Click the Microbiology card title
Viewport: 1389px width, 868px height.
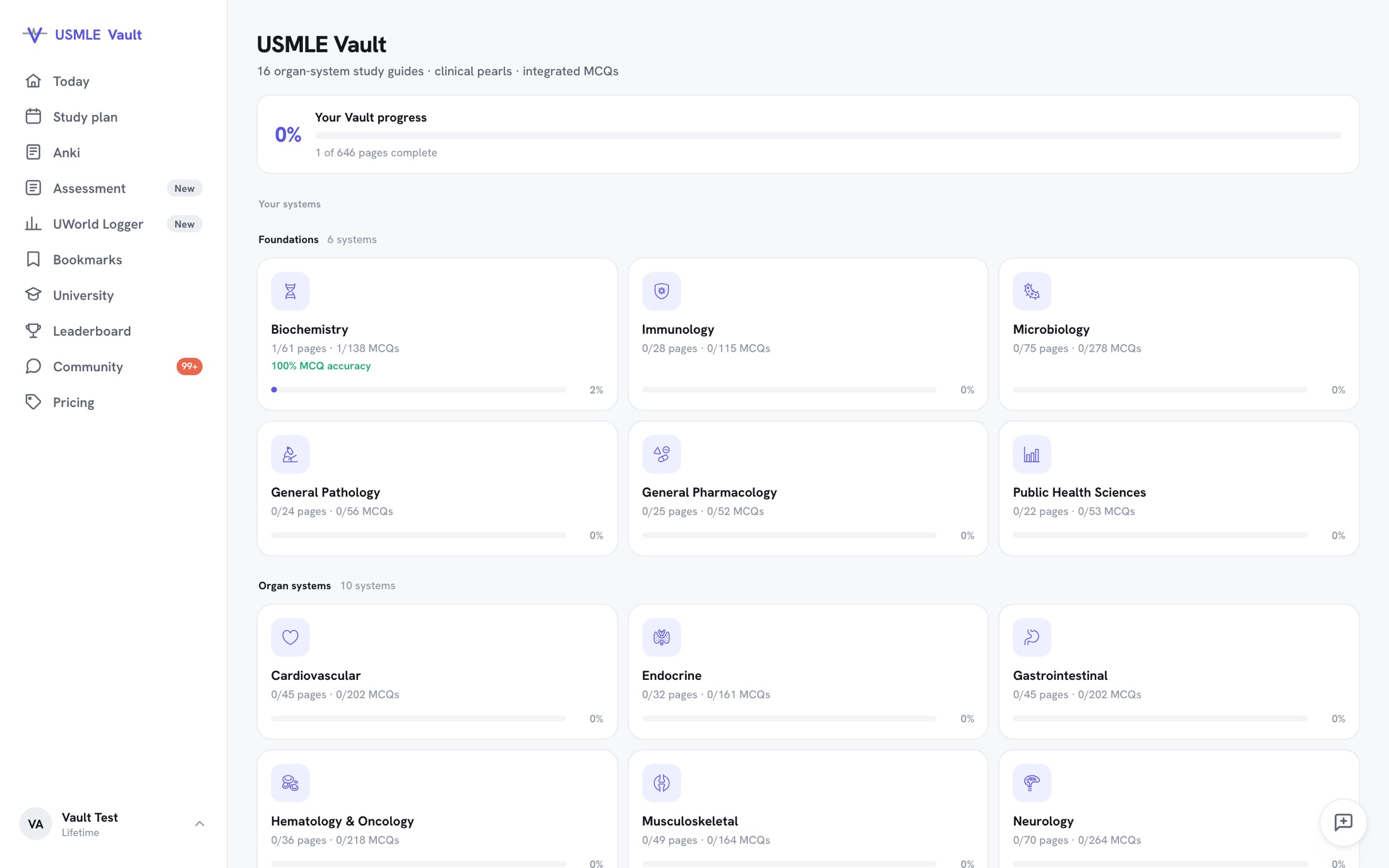click(x=1051, y=329)
